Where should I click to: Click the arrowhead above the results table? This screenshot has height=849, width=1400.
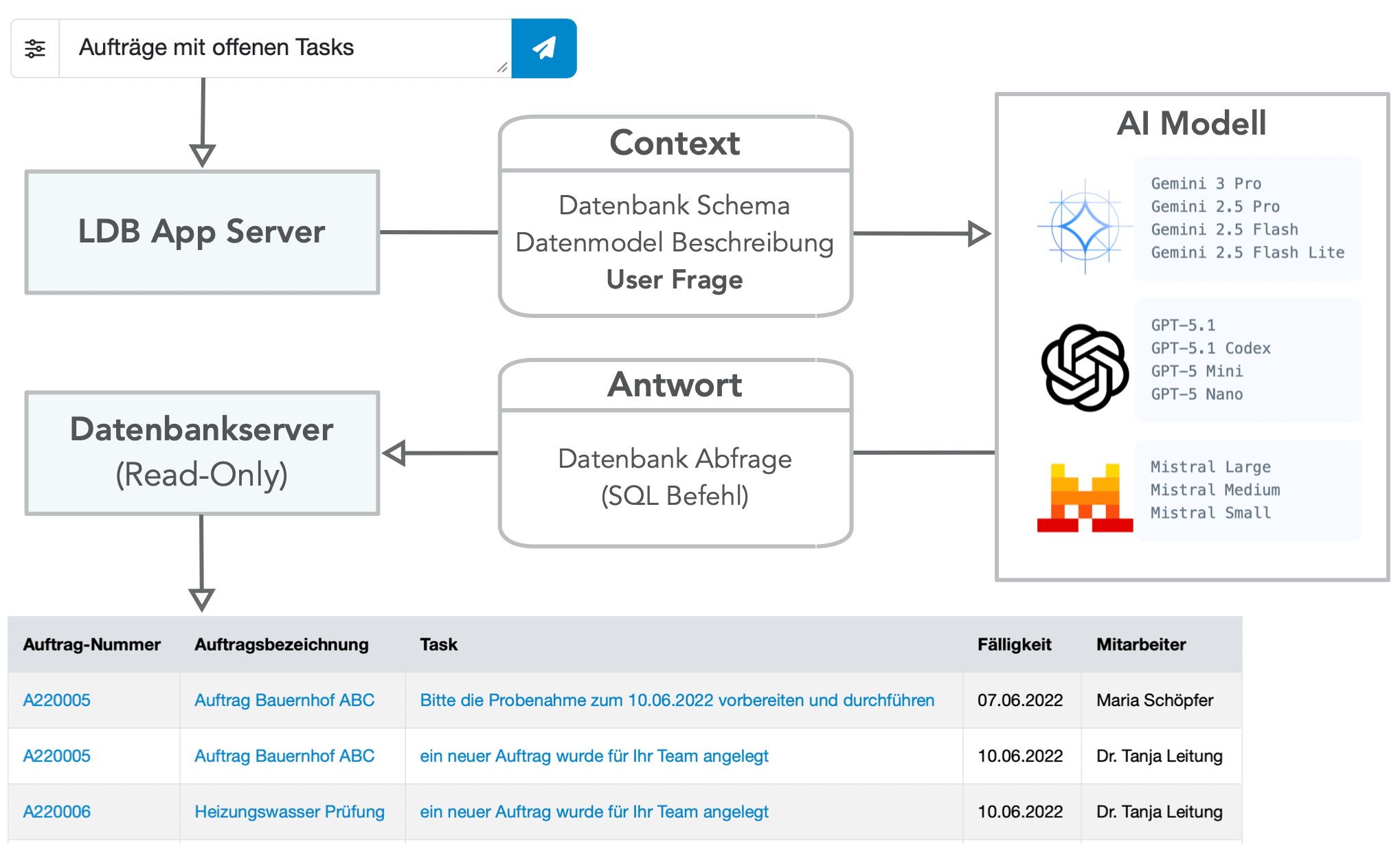click(201, 598)
